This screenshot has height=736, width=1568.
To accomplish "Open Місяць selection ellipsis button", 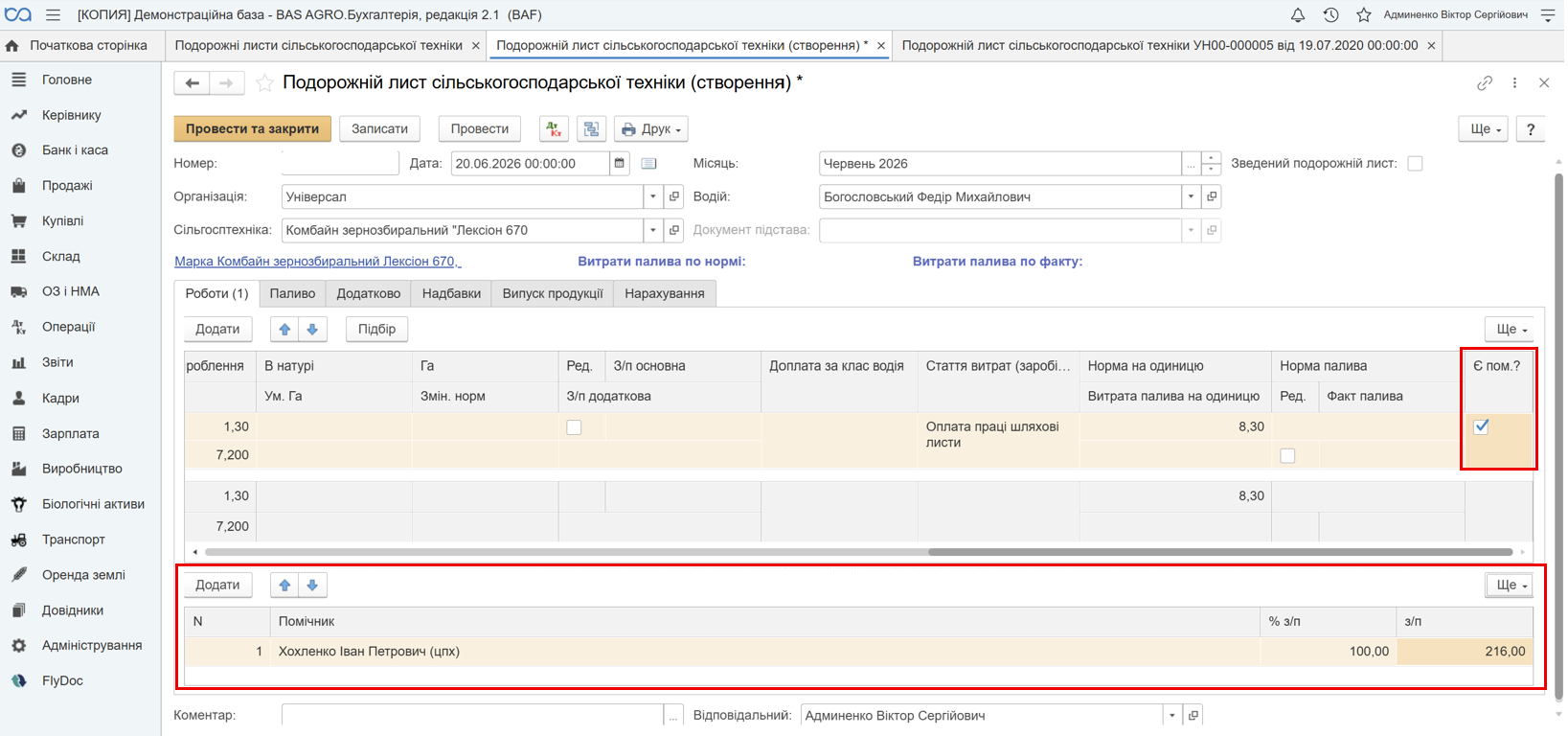I will (x=1191, y=164).
